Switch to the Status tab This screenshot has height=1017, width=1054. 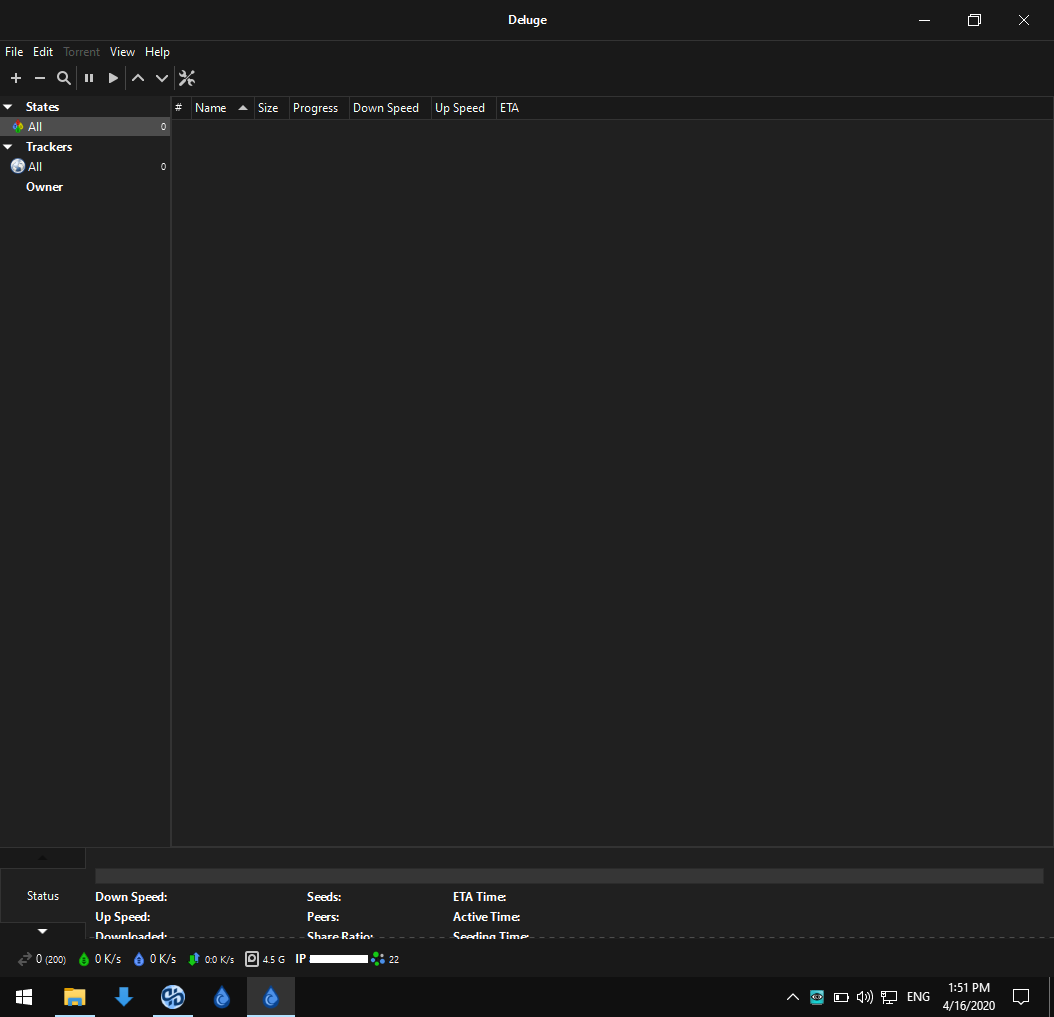point(43,896)
